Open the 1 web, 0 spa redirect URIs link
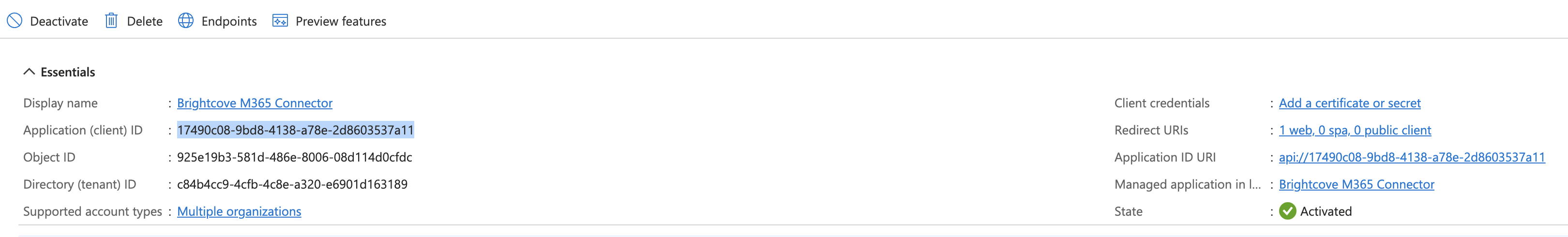 pos(1355,130)
